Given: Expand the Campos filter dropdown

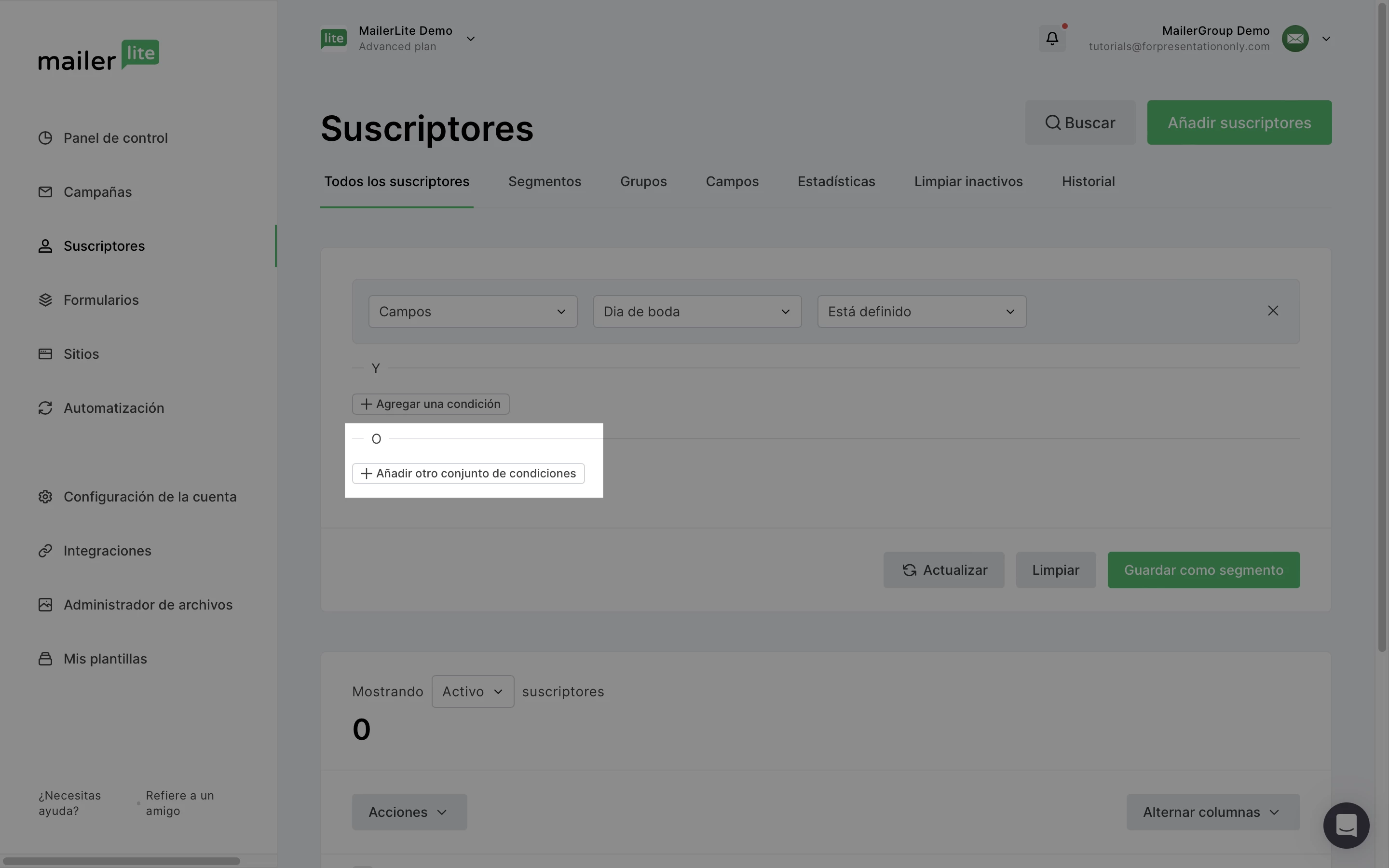Looking at the screenshot, I should point(472,311).
